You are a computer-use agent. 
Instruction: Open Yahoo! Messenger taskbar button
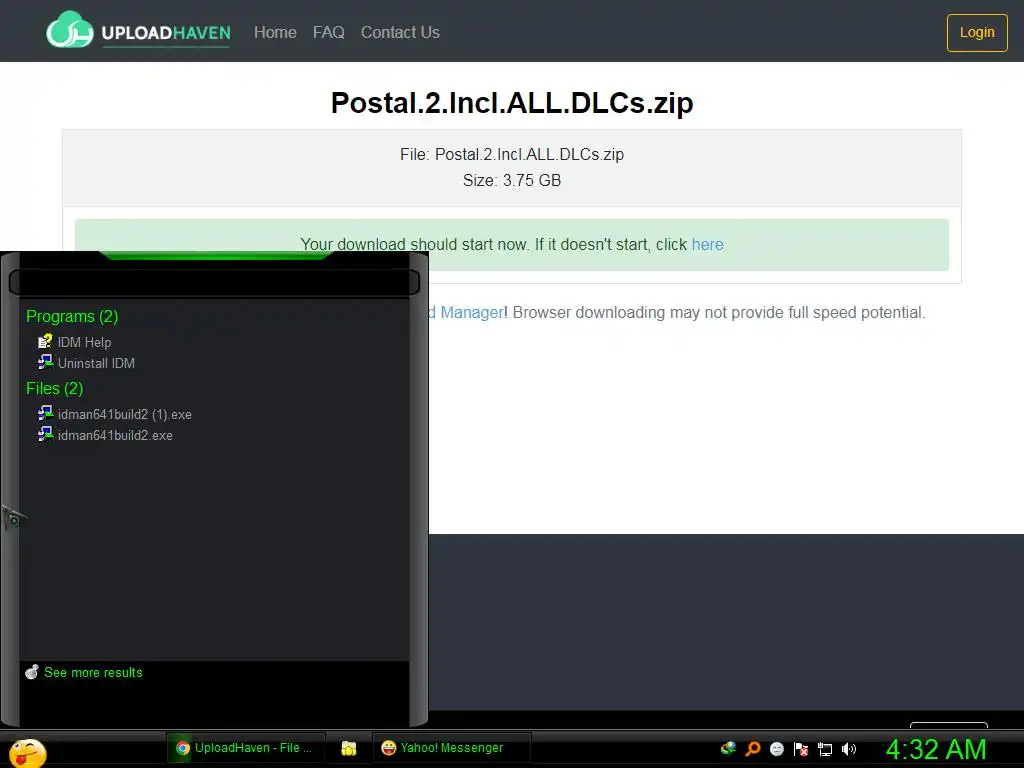452,748
